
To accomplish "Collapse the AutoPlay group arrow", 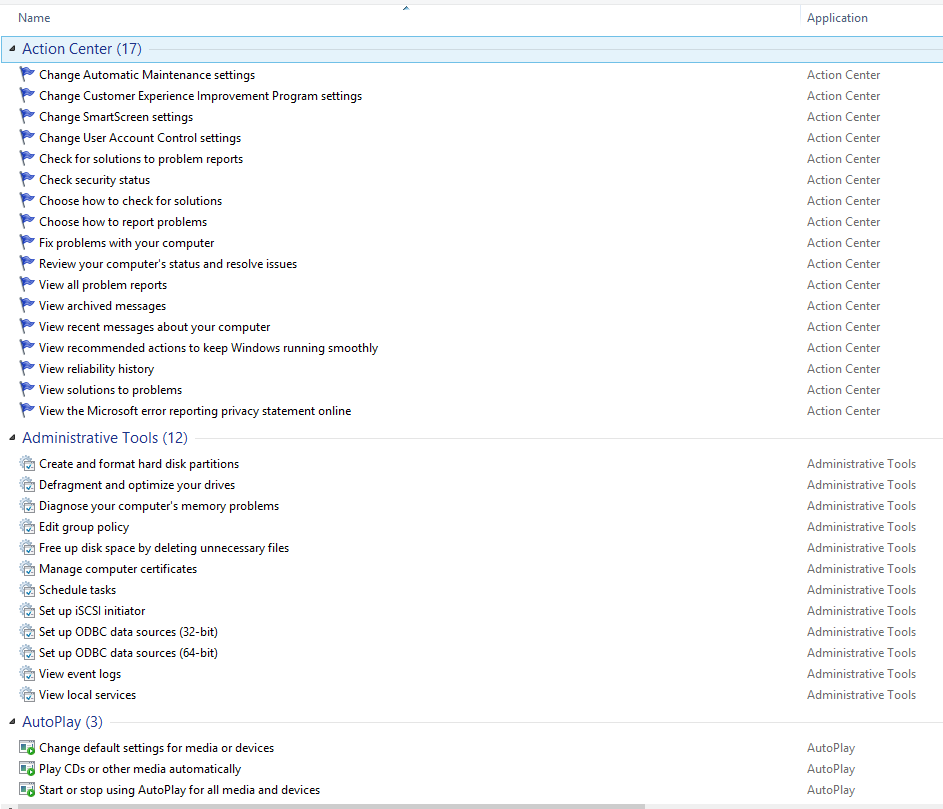I will pyautogui.click(x=12, y=722).
